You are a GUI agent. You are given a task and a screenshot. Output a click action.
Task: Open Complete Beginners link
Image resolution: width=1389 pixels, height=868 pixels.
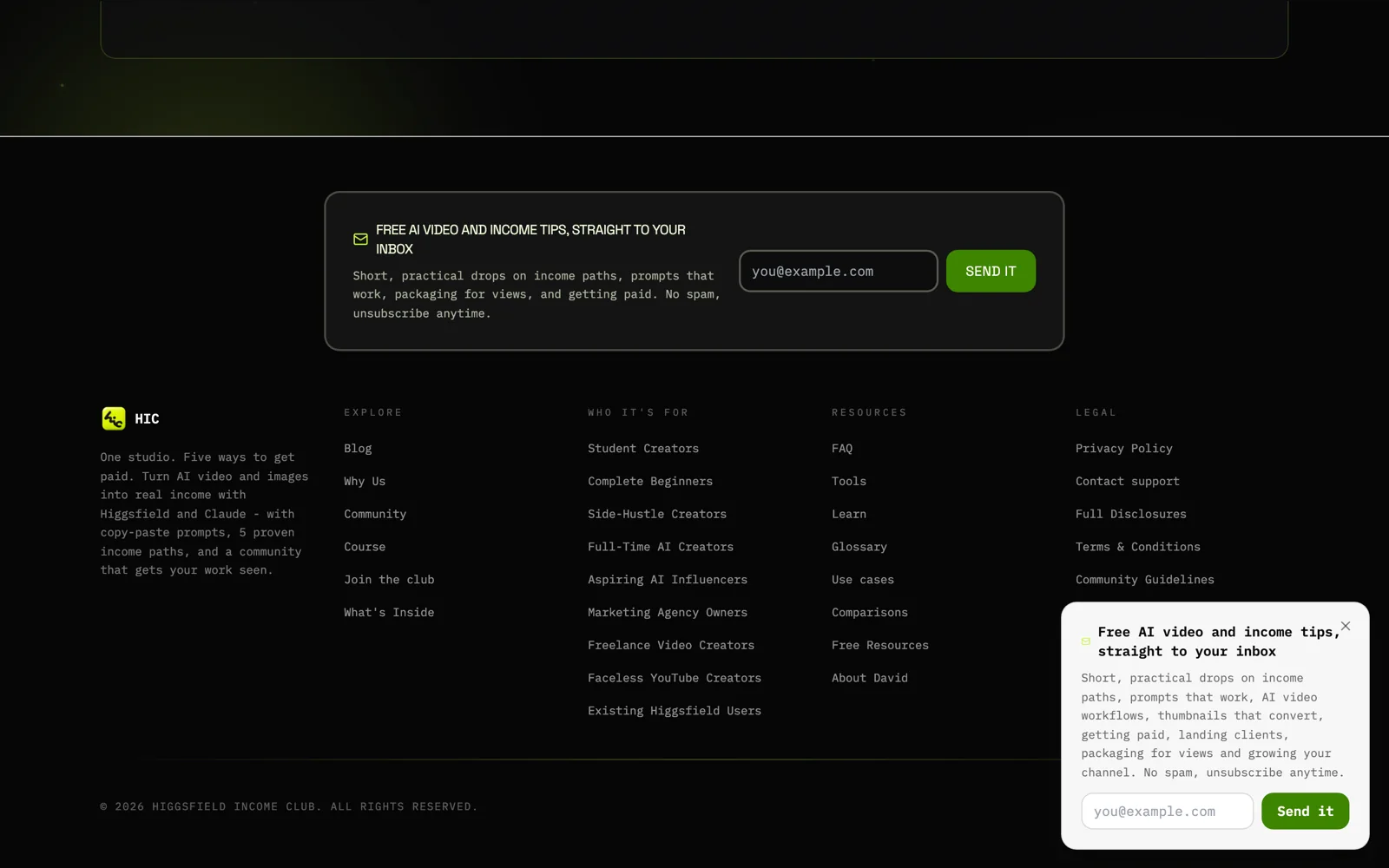pos(650,481)
